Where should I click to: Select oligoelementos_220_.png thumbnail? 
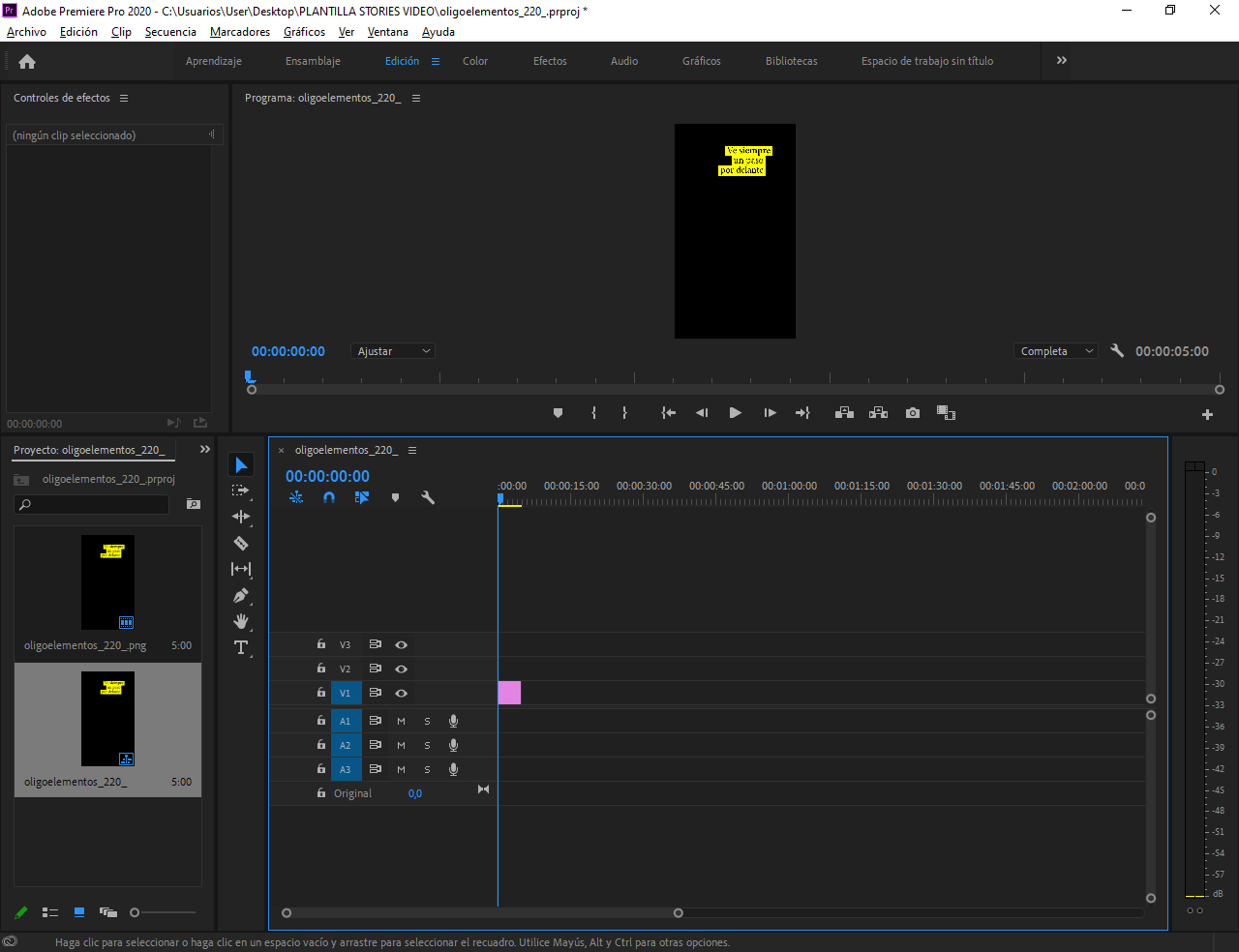click(107, 582)
